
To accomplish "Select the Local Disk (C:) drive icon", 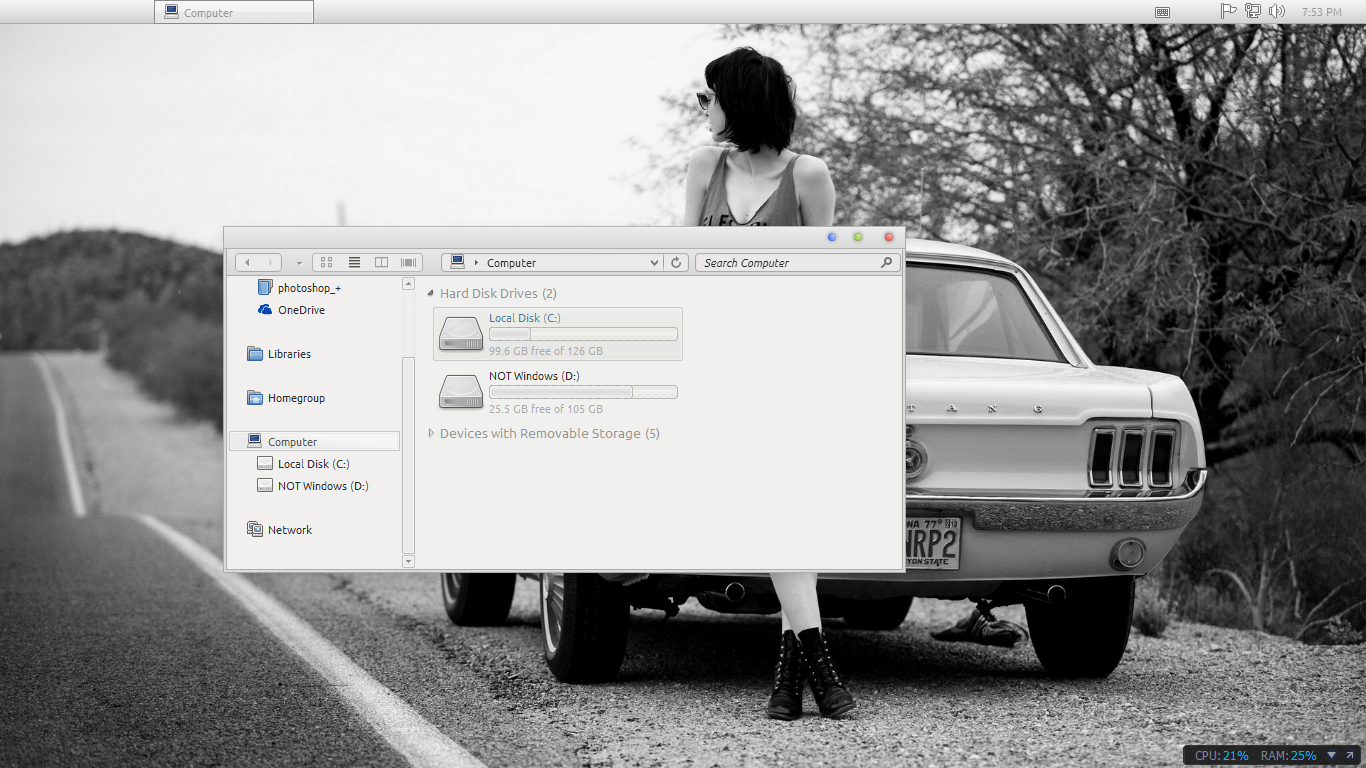I will 461,334.
